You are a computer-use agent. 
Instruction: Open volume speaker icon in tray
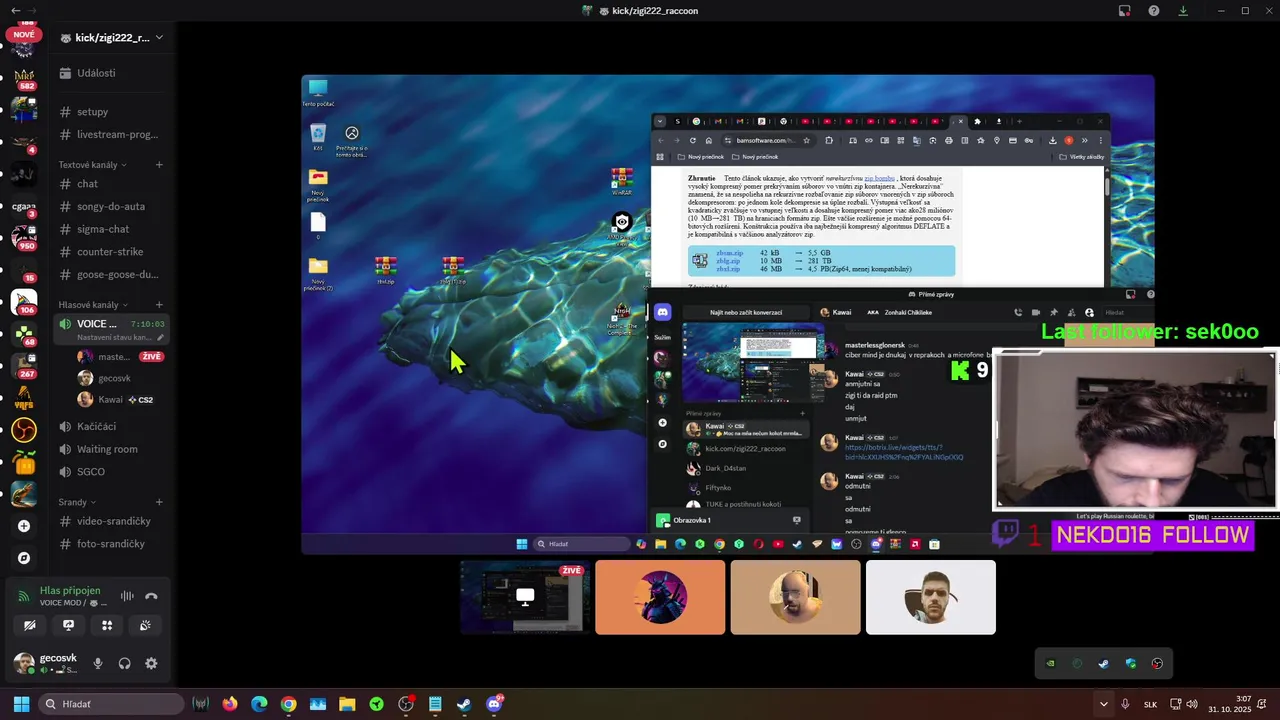point(1191,704)
